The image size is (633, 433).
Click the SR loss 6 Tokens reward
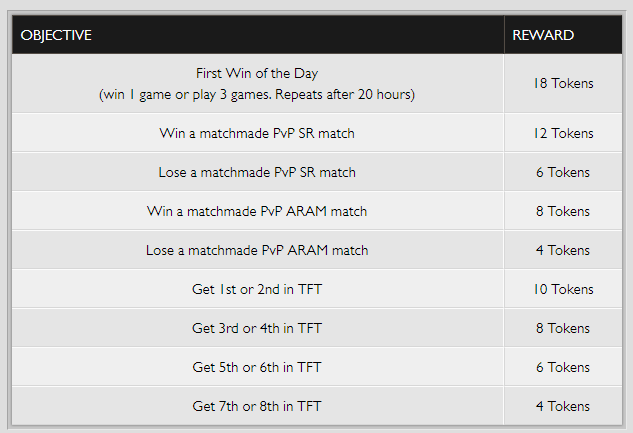563,172
